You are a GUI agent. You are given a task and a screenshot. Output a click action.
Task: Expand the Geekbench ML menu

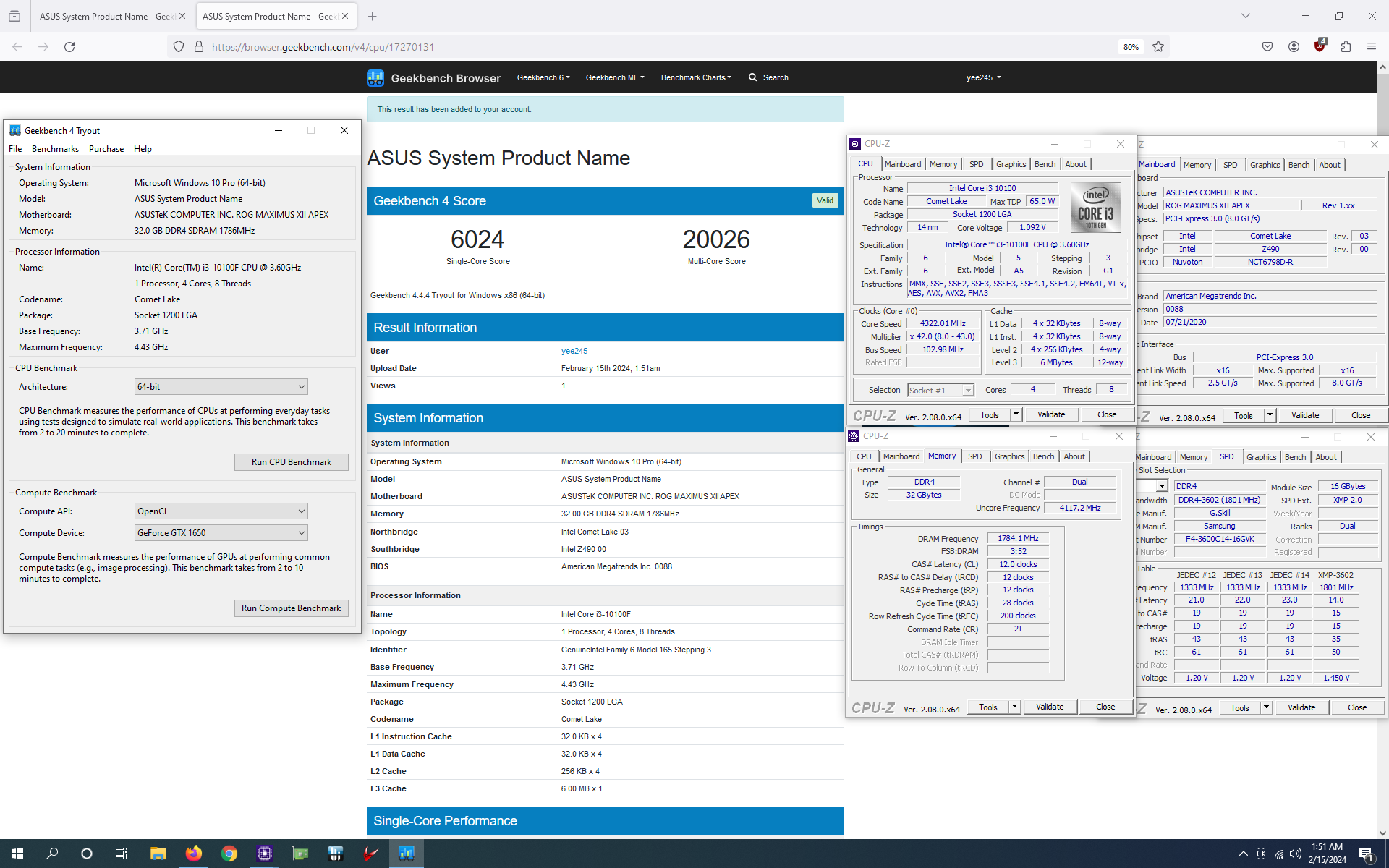[615, 77]
